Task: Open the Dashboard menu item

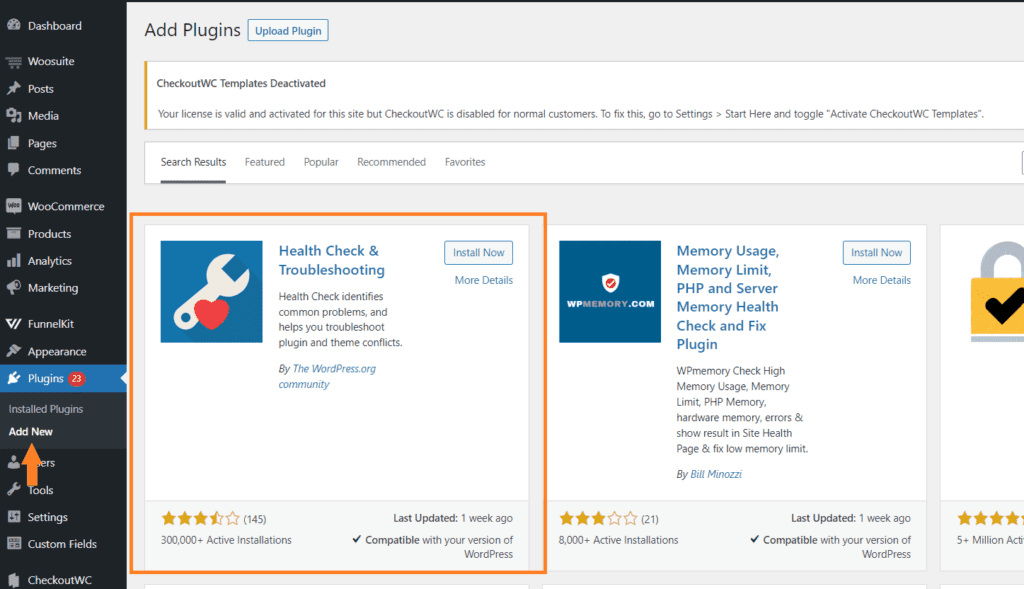Action: pyautogui.click(x=55, y=25)
